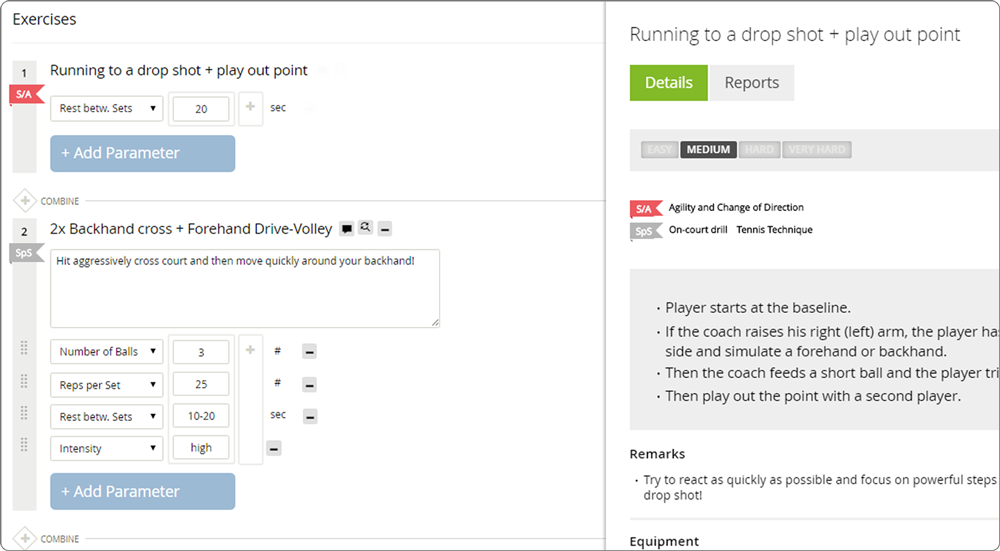
Task: Click the exercise 2 description text area
Action: coord(244,288)
